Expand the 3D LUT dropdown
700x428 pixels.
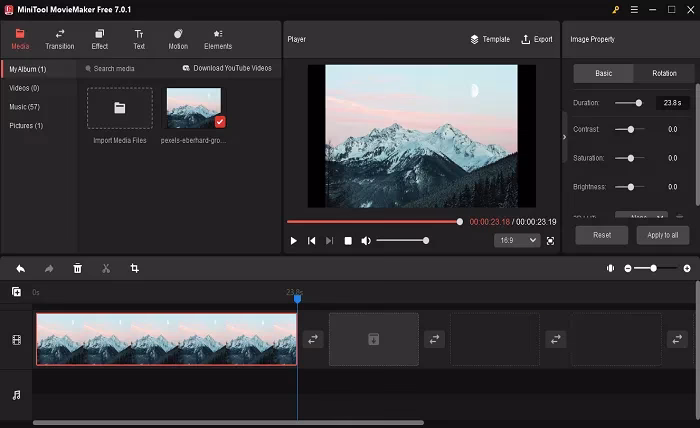coord(640,215)
